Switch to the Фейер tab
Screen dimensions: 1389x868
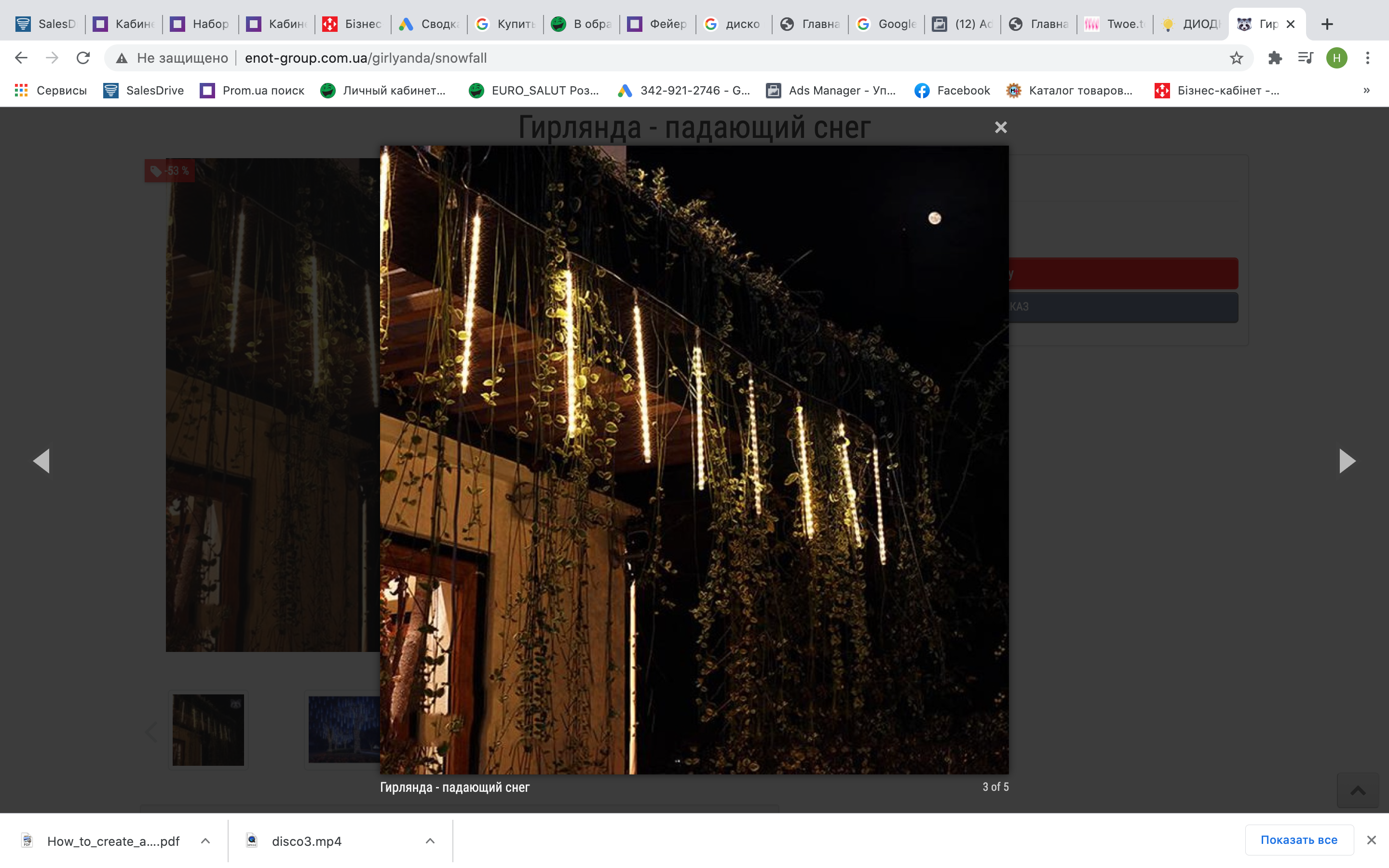click(658, 24)
